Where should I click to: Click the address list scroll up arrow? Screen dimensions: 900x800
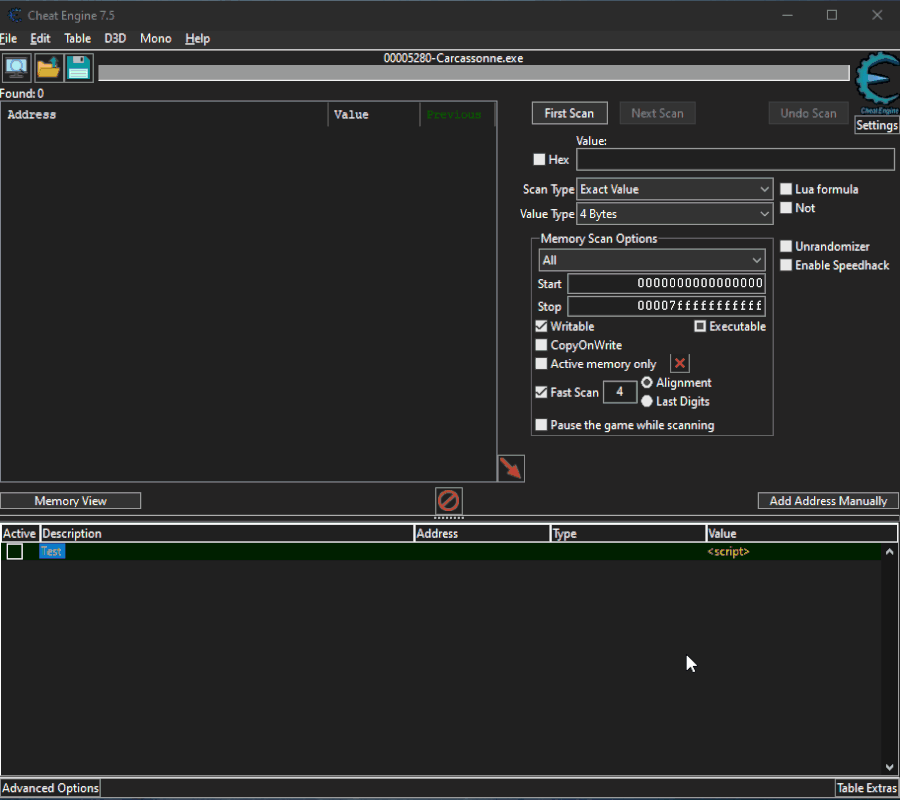[x=889, y=552]
